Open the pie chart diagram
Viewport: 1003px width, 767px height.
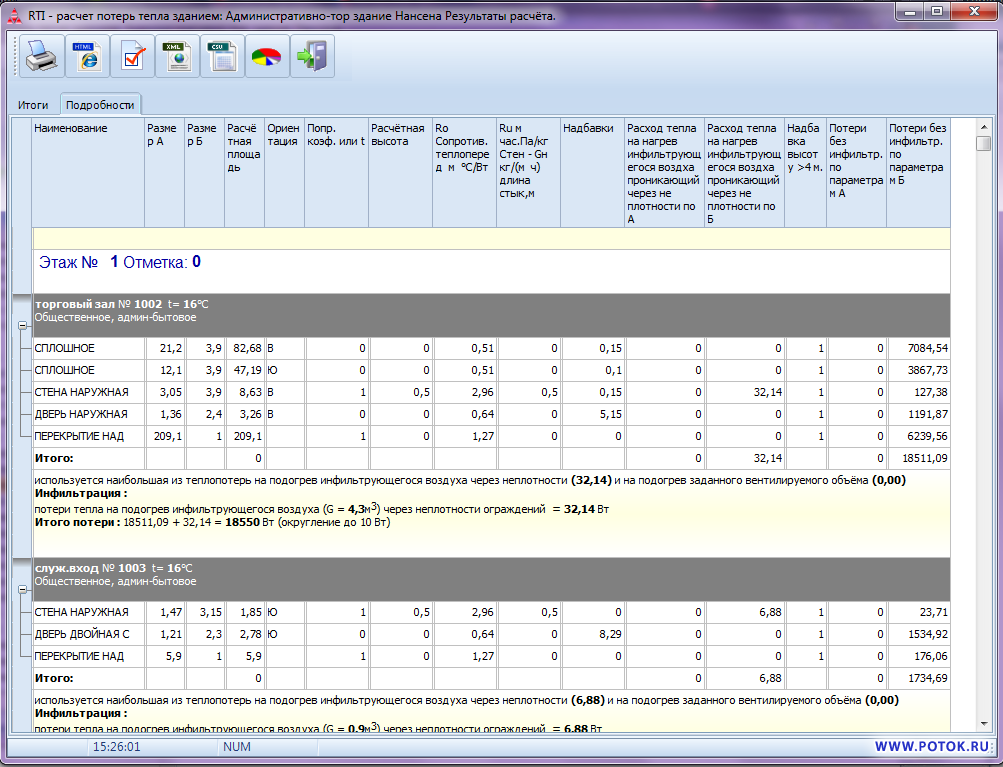click(267, 57)
